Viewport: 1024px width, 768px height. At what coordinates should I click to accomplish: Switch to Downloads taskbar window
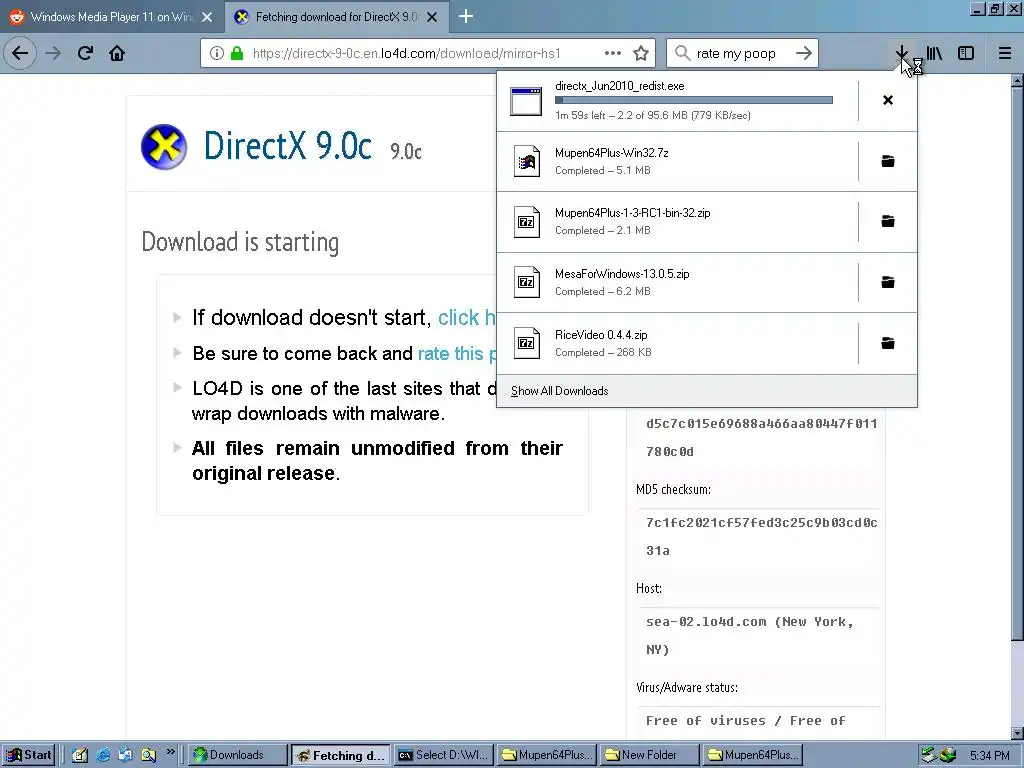(238, 755)
